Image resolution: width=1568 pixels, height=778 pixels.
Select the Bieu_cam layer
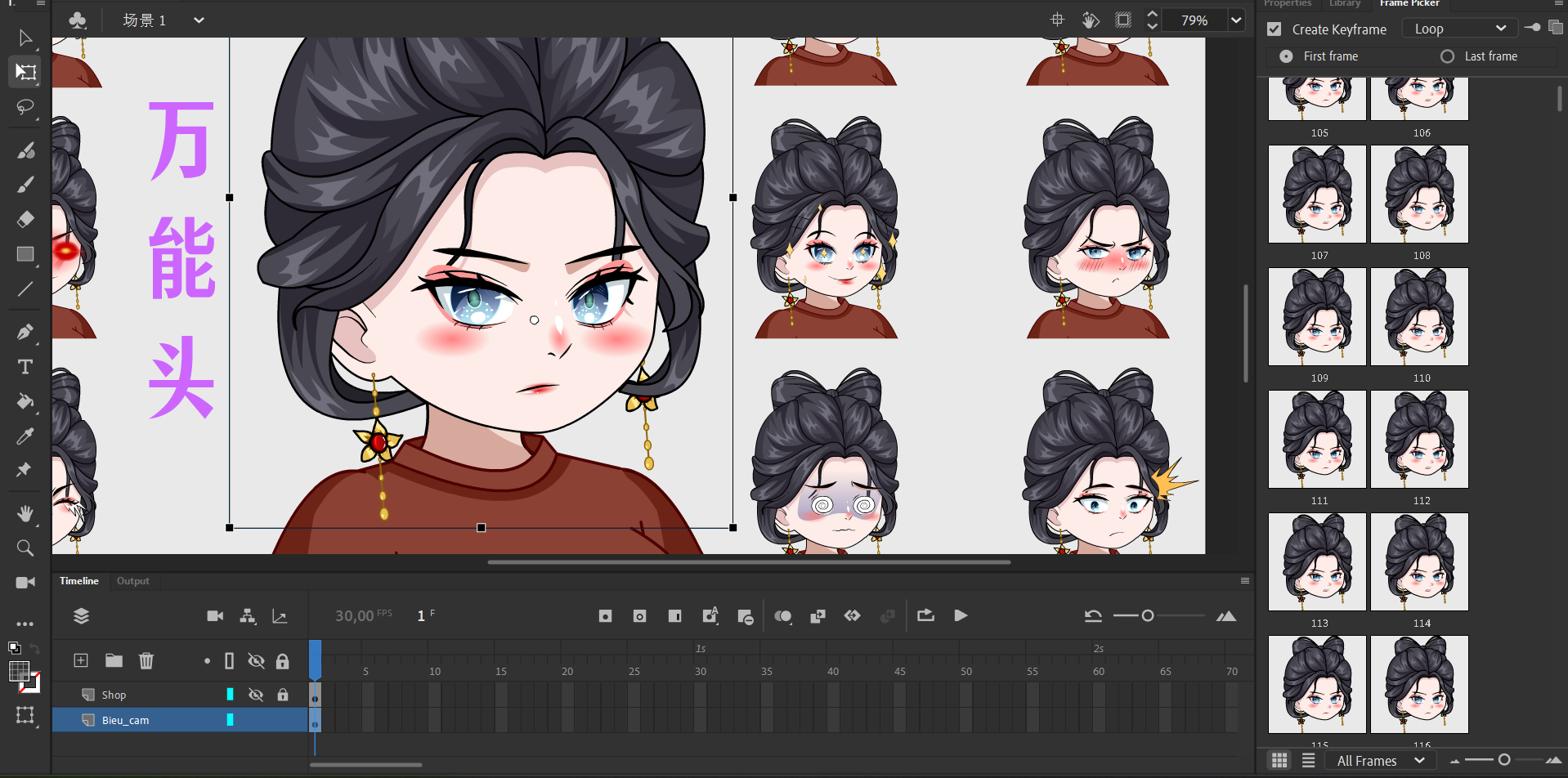125,720
